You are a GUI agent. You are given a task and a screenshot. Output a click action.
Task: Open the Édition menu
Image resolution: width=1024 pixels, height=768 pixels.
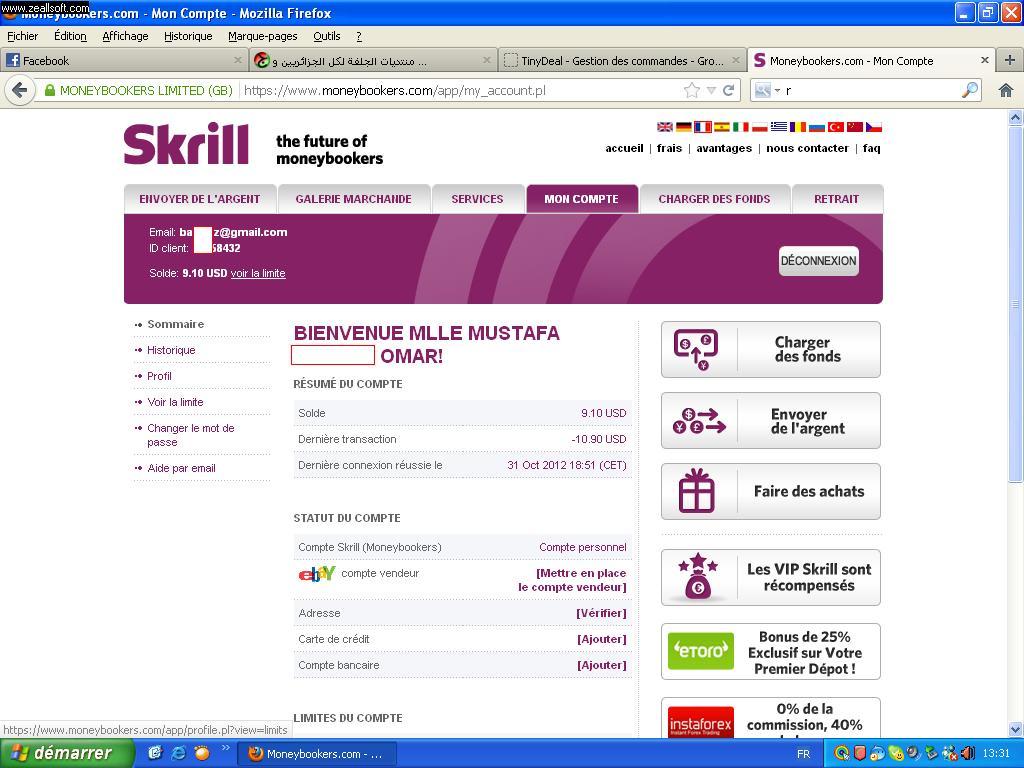70,36
